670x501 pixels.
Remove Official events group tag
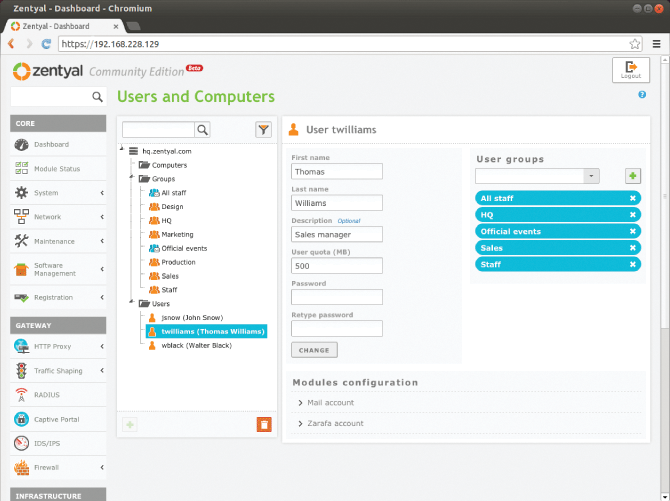click(x=632, y=231)
